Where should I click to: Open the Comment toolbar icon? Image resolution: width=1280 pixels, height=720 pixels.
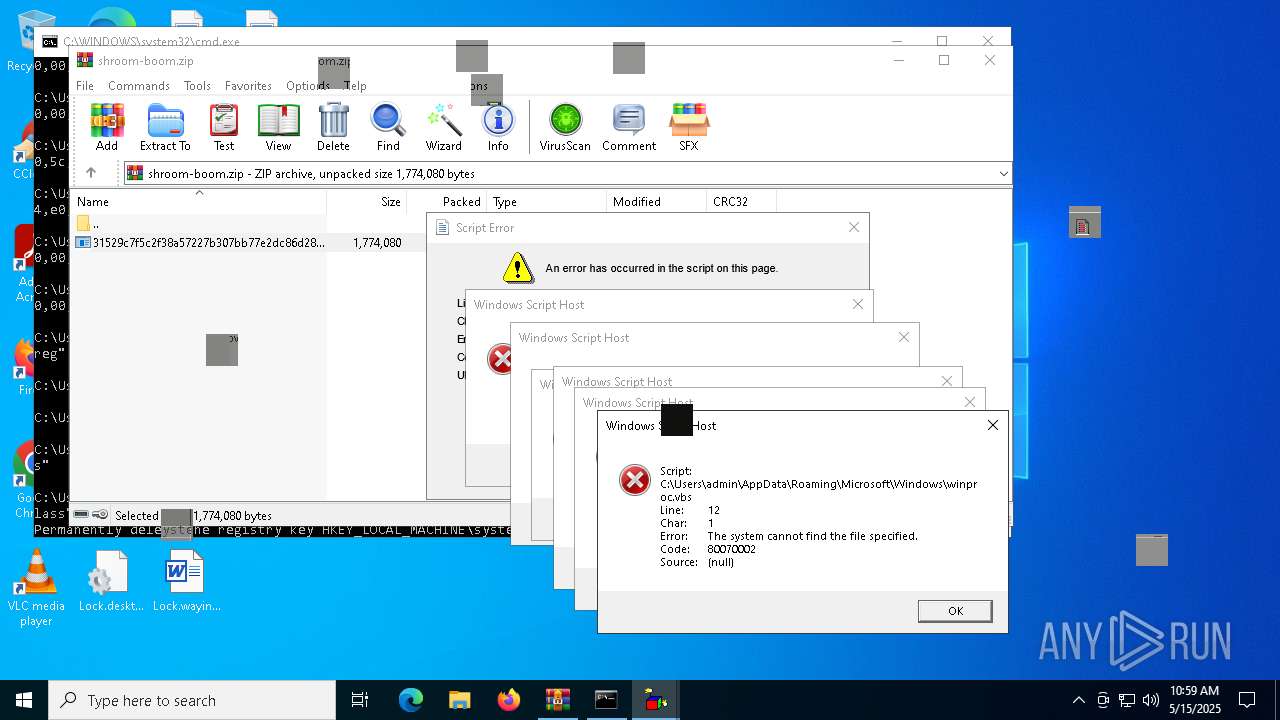pyautogui.click(x=629, y=128)
